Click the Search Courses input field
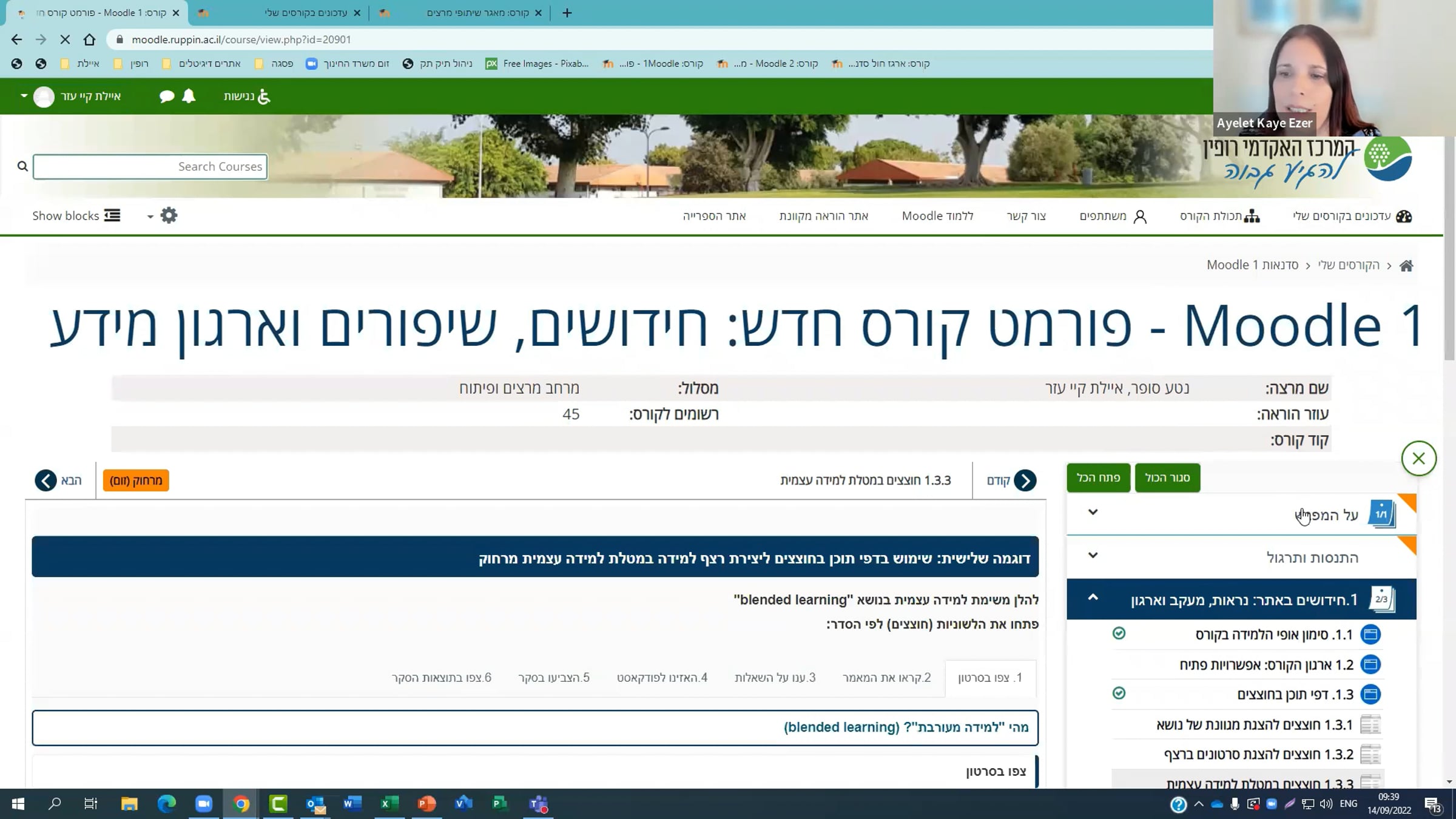 point(150,166)
